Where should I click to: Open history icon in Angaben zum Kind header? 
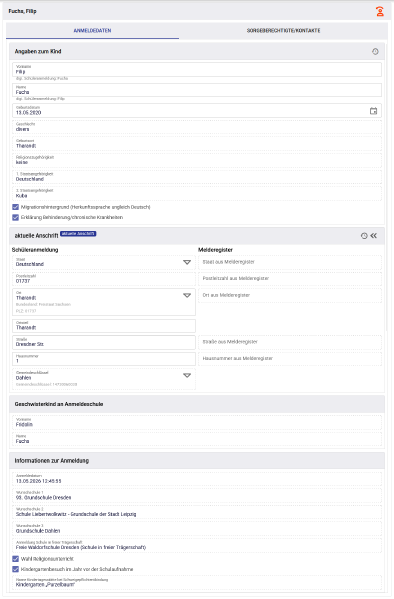375,52
